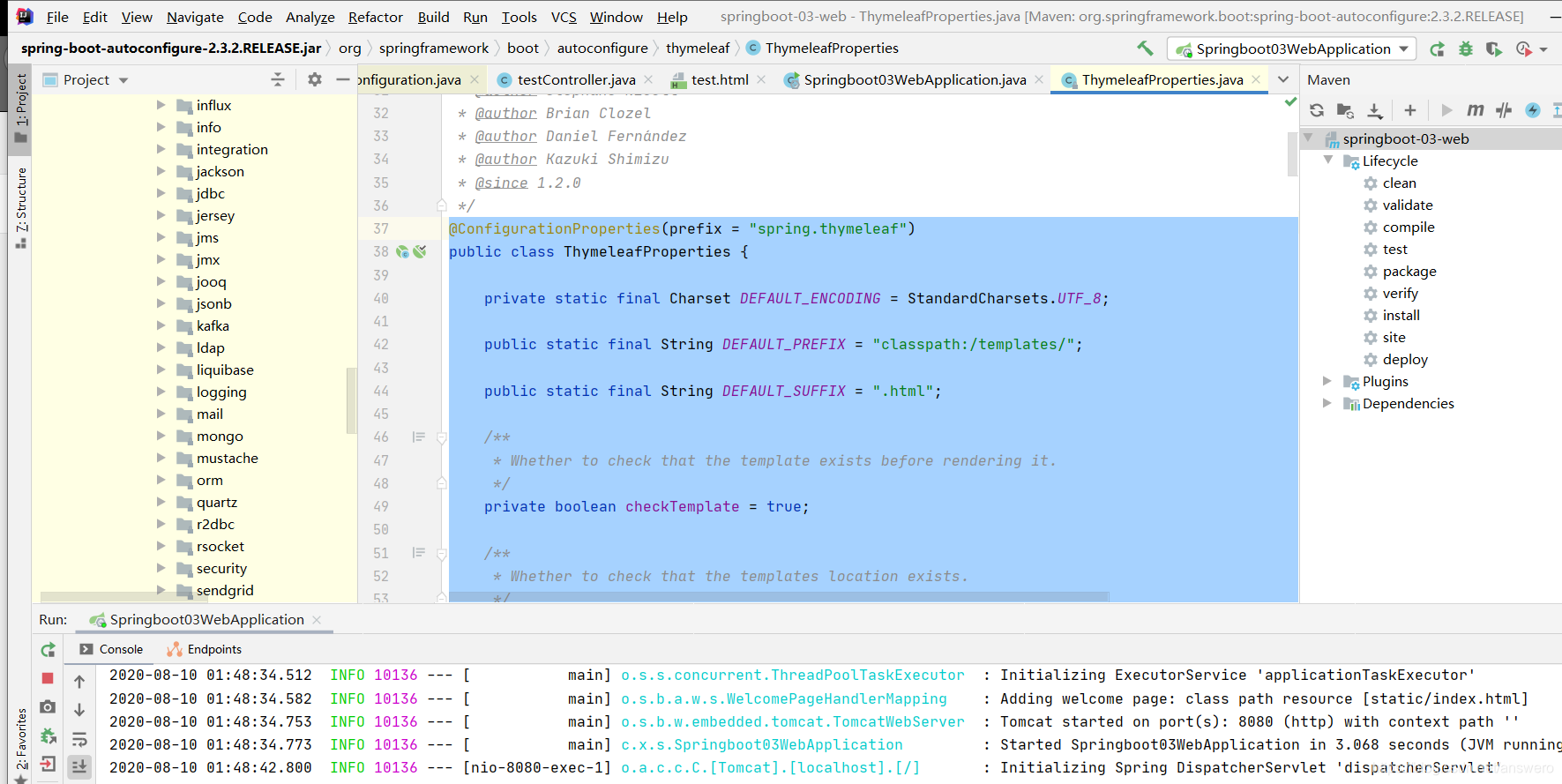Open Endpoints tab in Run panel
Screen dimensions: 1562x784
coord(205,650)
